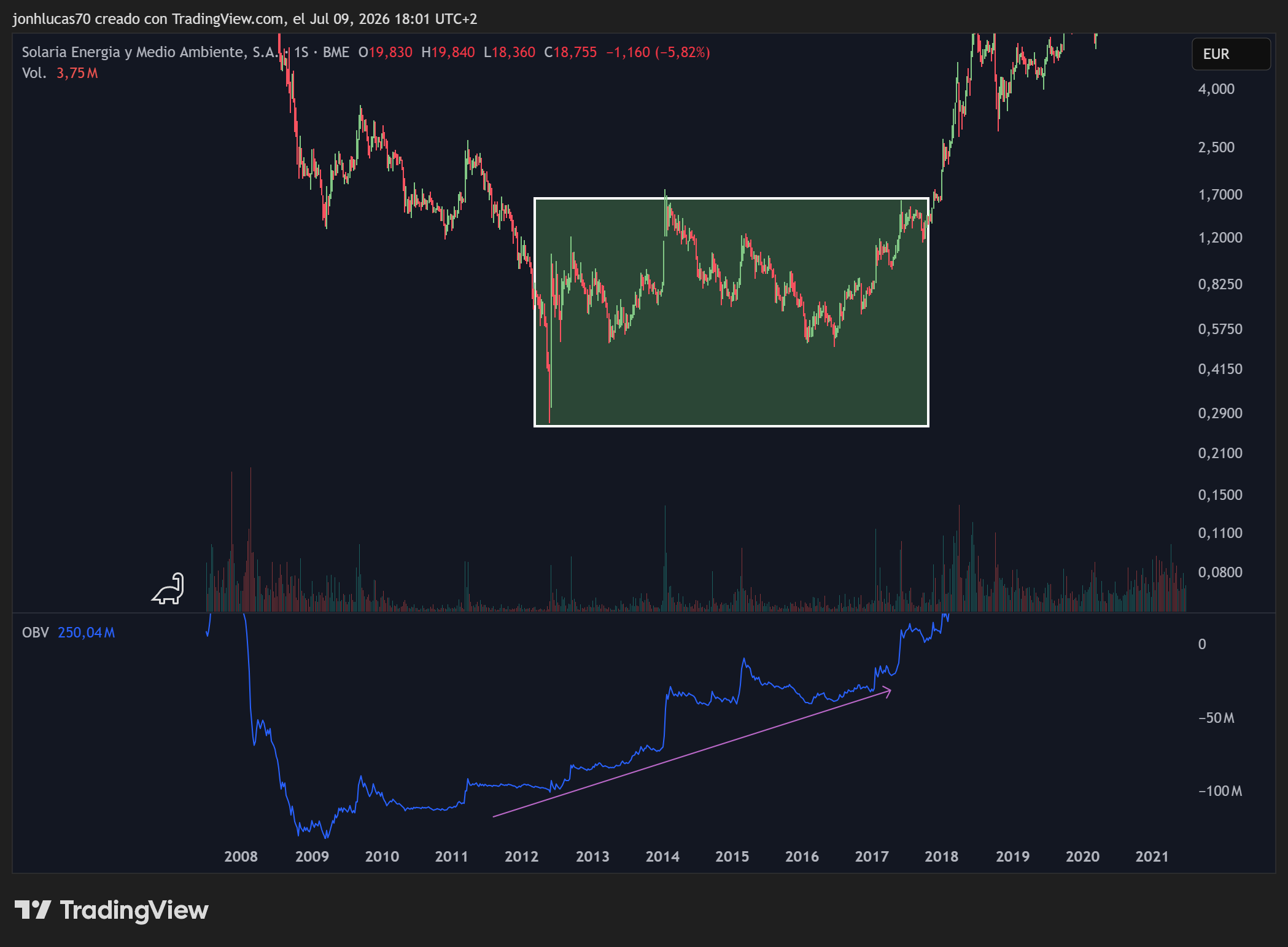Click the TradingView logo icon
The width and height of the screenshot is (1288, 947).
(33, 910)
